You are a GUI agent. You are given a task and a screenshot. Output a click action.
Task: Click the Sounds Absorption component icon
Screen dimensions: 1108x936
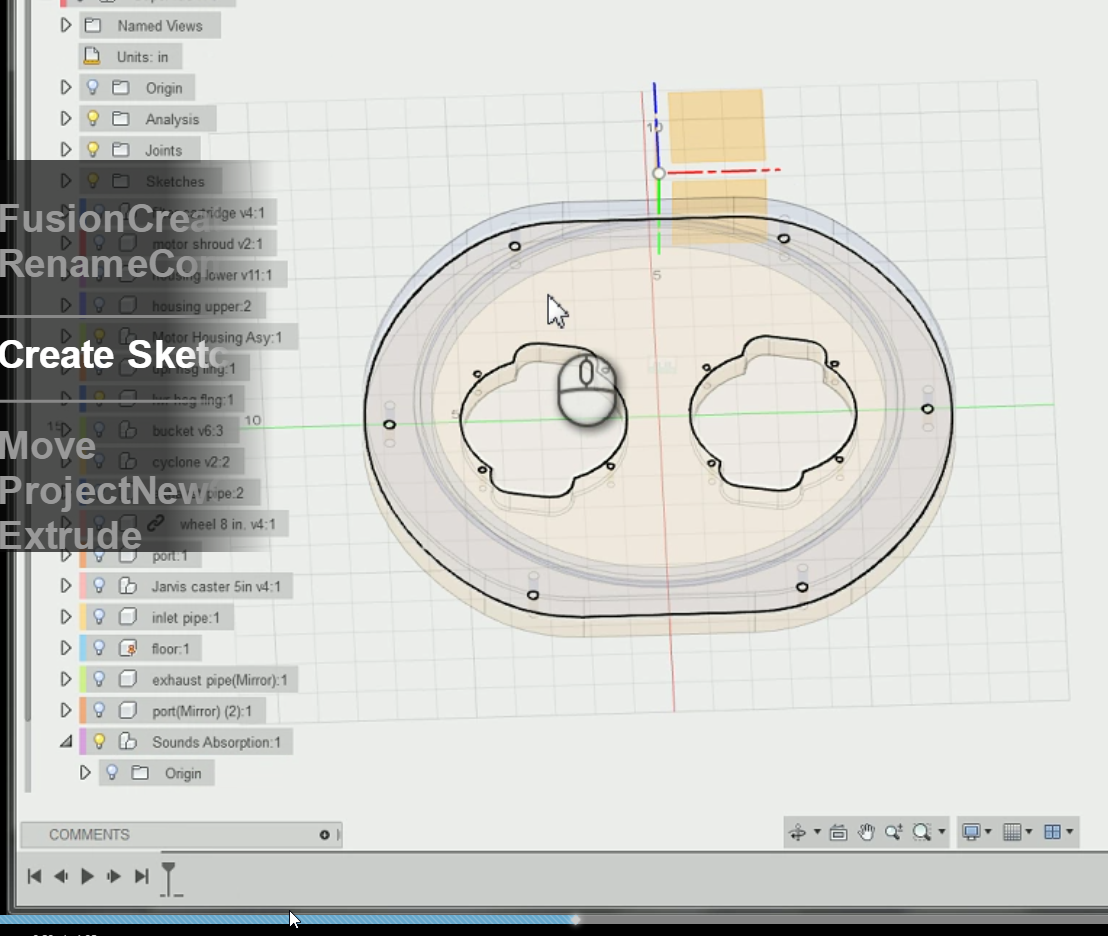[128, 742]
